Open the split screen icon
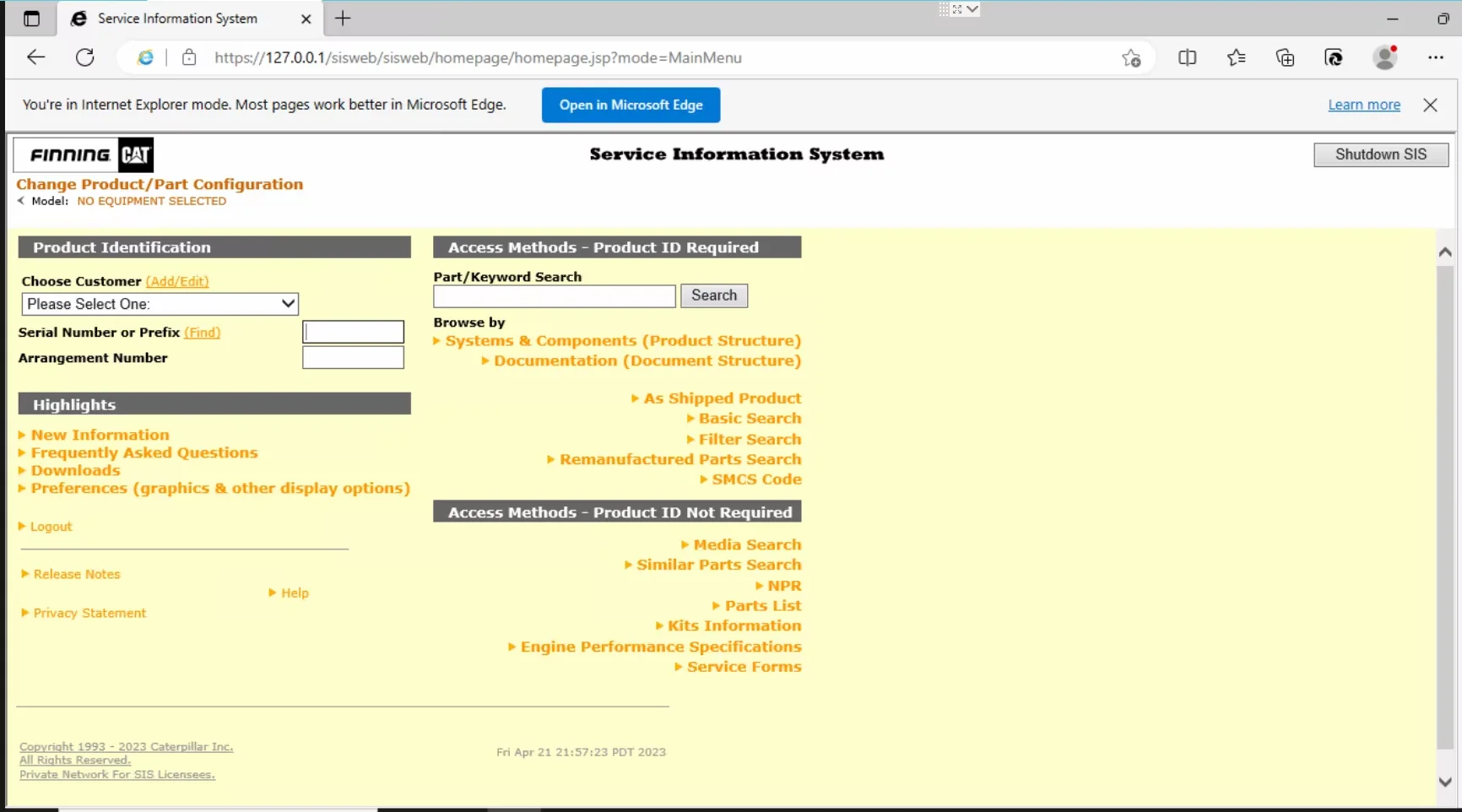Image resolution: width=1462 pixels, height=812 pixels. [x=1187, y=57]
